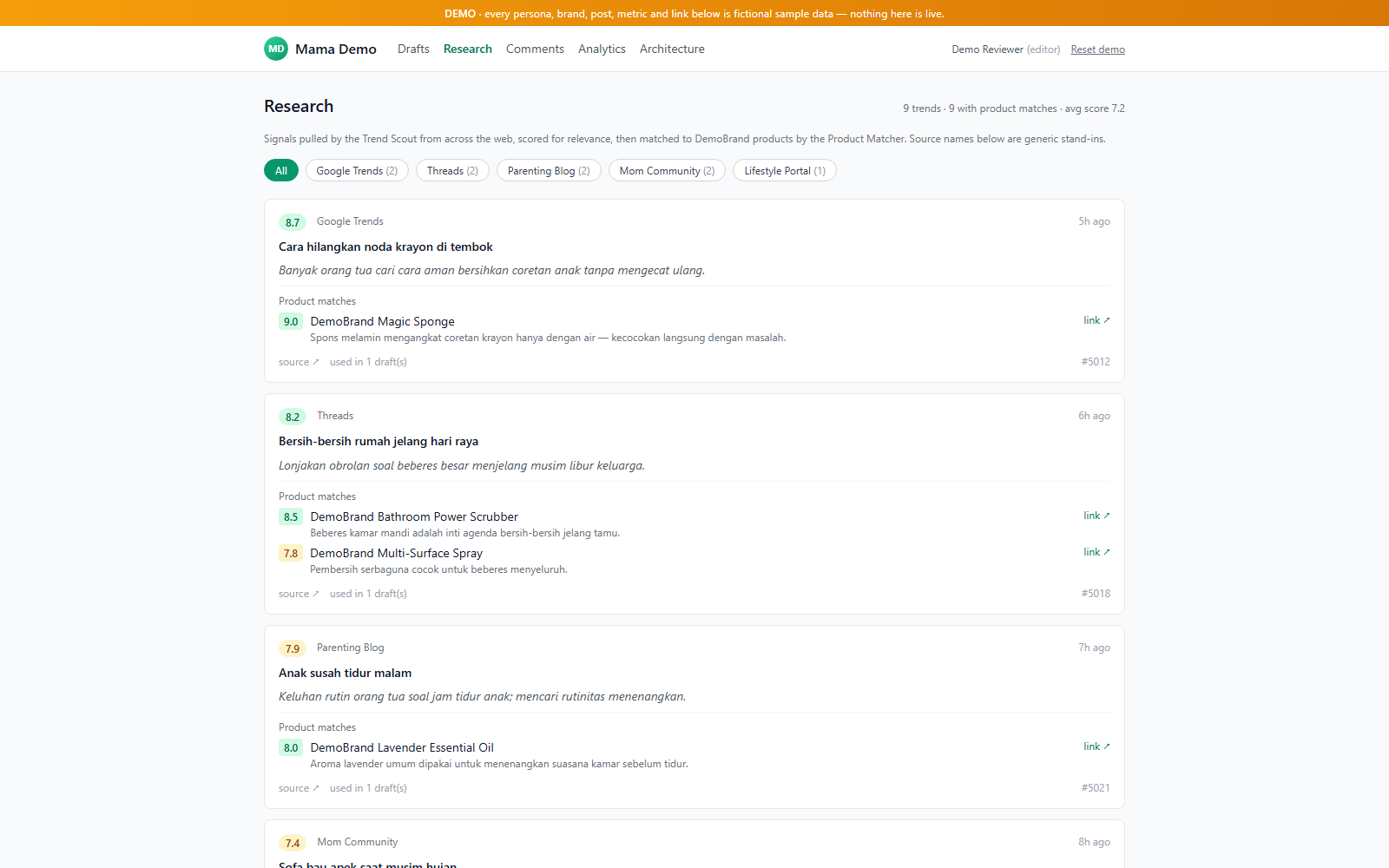The image size is (1389, 868).
Task: Click the #5012 trend ID
Action: tap(1096, 362)
